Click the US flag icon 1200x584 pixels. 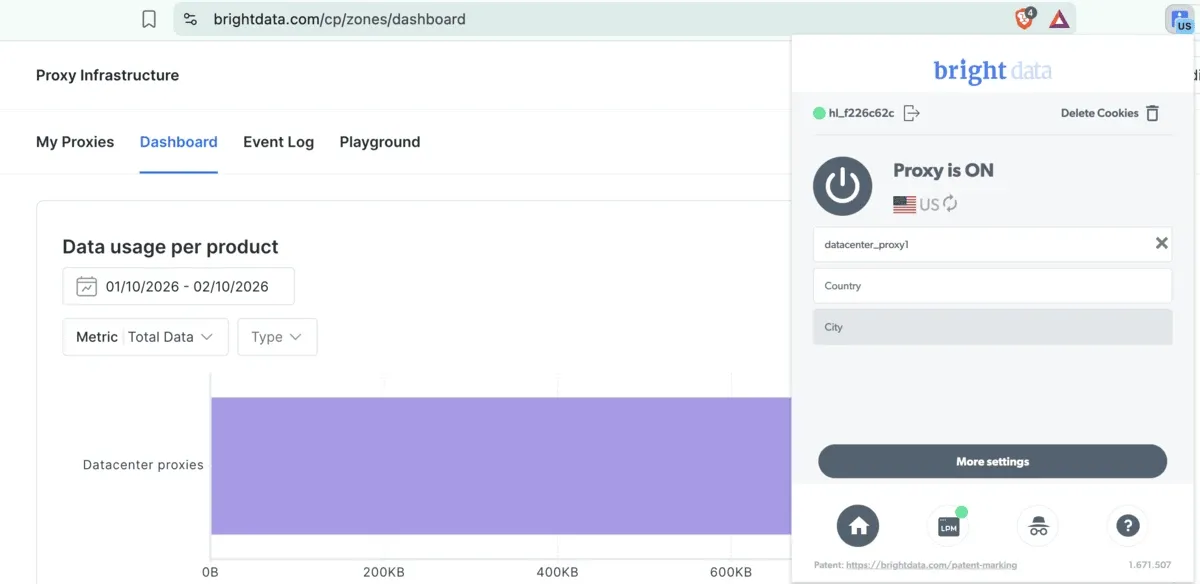point(904,204)
